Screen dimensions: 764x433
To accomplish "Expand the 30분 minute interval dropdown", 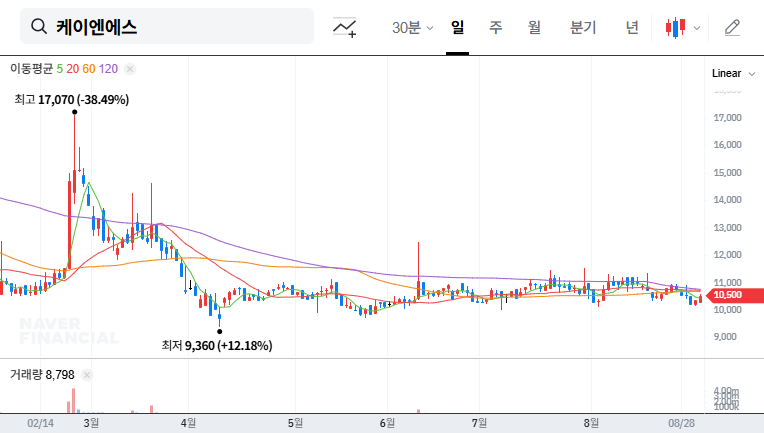I will pos(412,27).
